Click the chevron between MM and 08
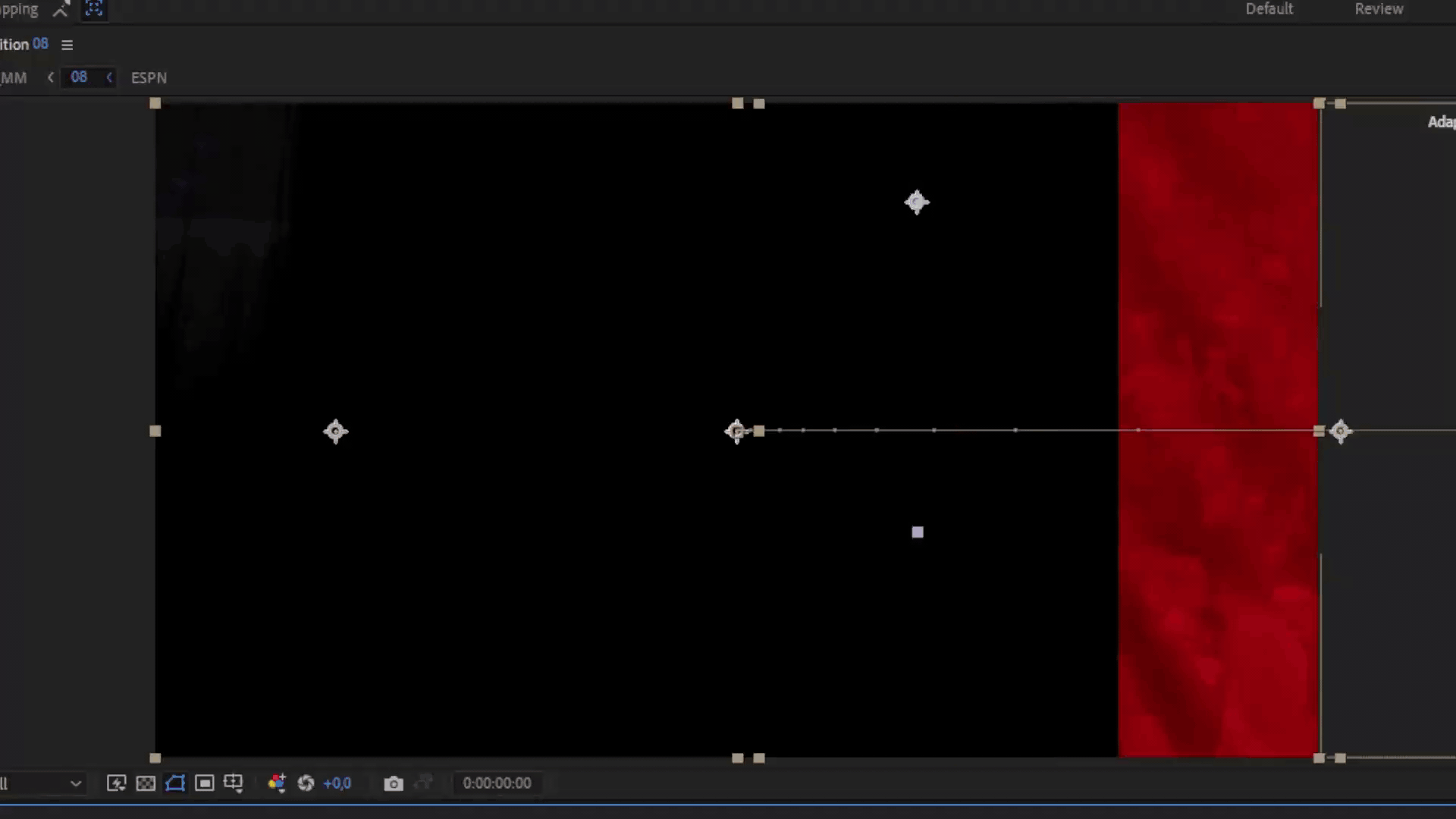Viewport: 1456px width, 819px height. 51,77
